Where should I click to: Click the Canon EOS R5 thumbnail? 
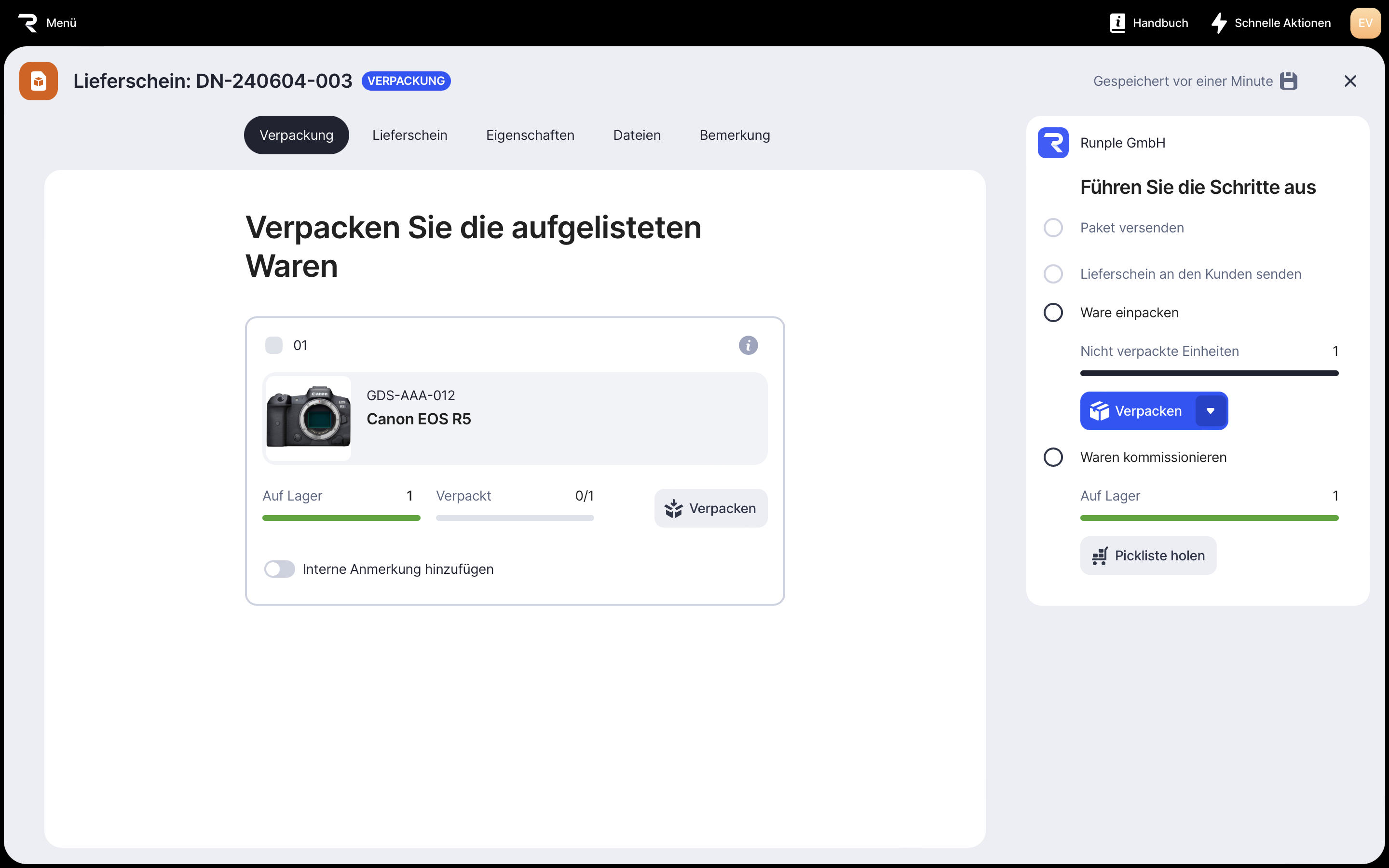[x=309, y=419]
